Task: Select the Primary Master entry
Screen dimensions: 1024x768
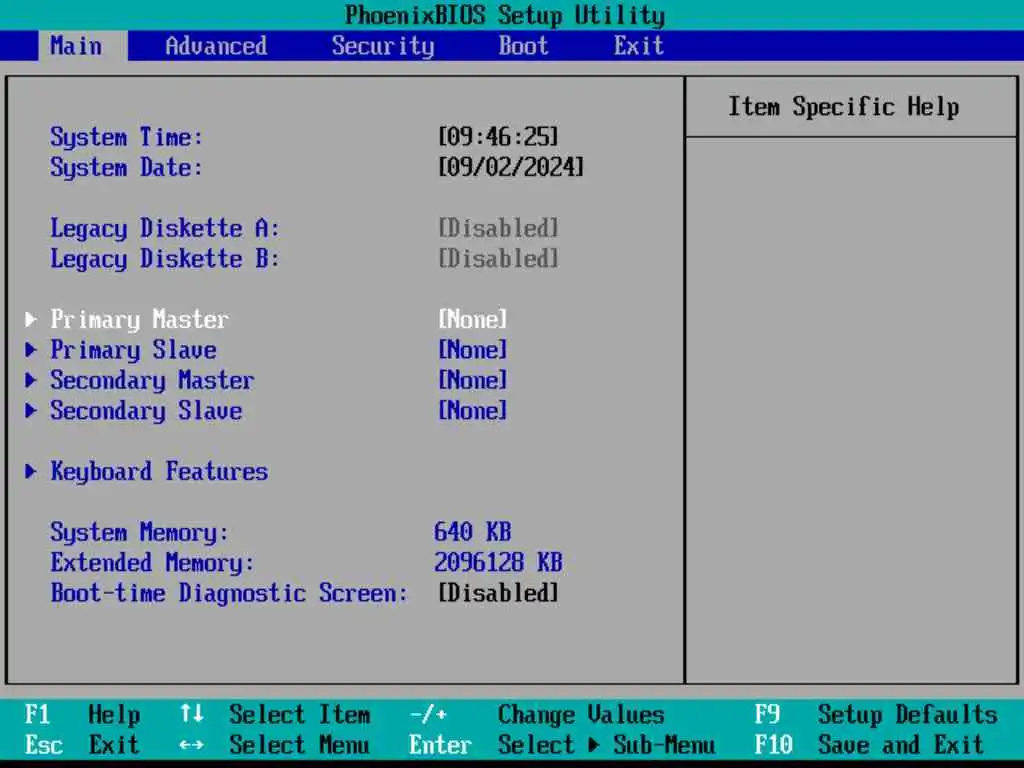Action: [x=140, y=320]
